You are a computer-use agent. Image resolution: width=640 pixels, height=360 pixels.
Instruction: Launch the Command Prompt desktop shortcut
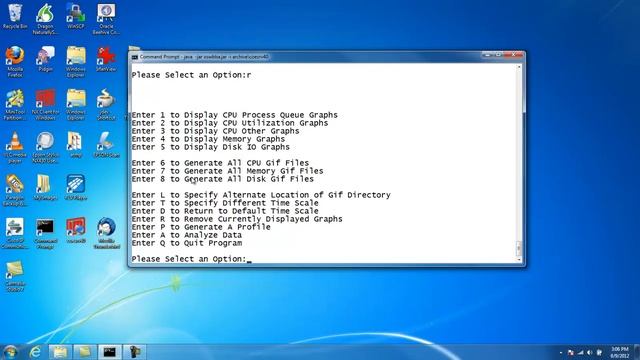45,234
